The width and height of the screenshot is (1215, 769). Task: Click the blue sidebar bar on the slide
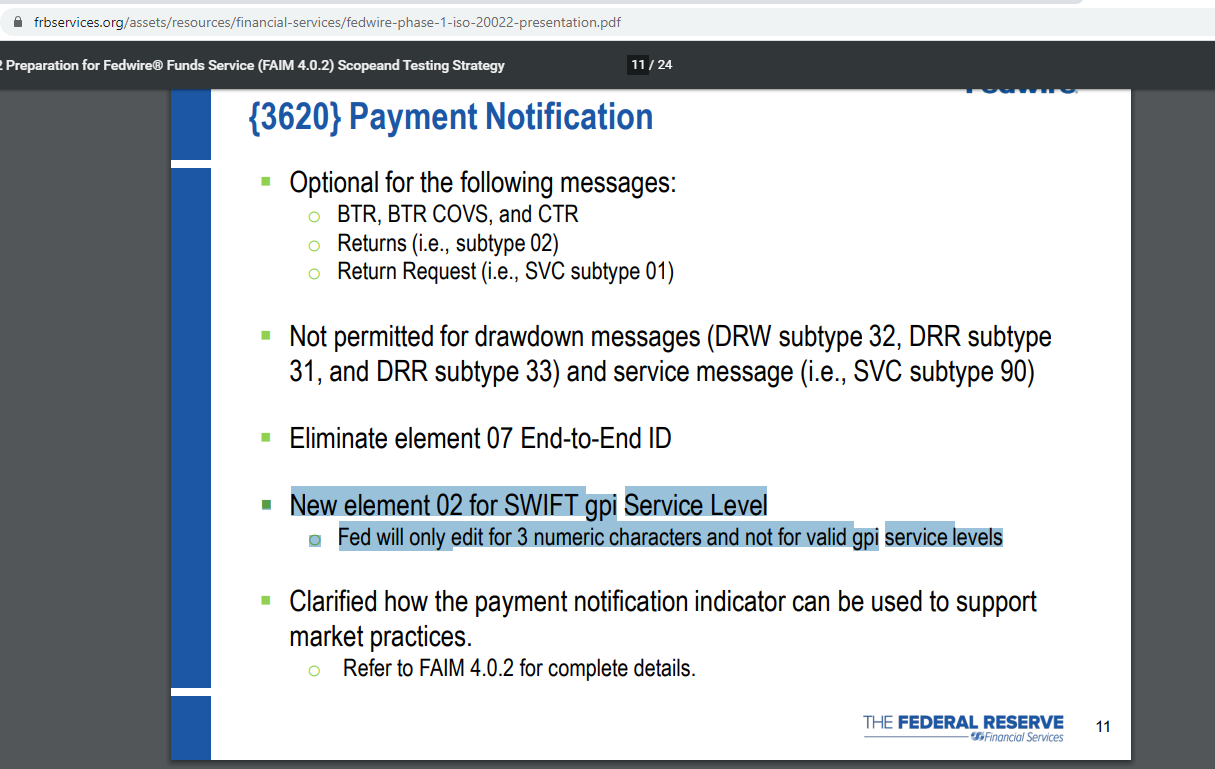point(191,400)
